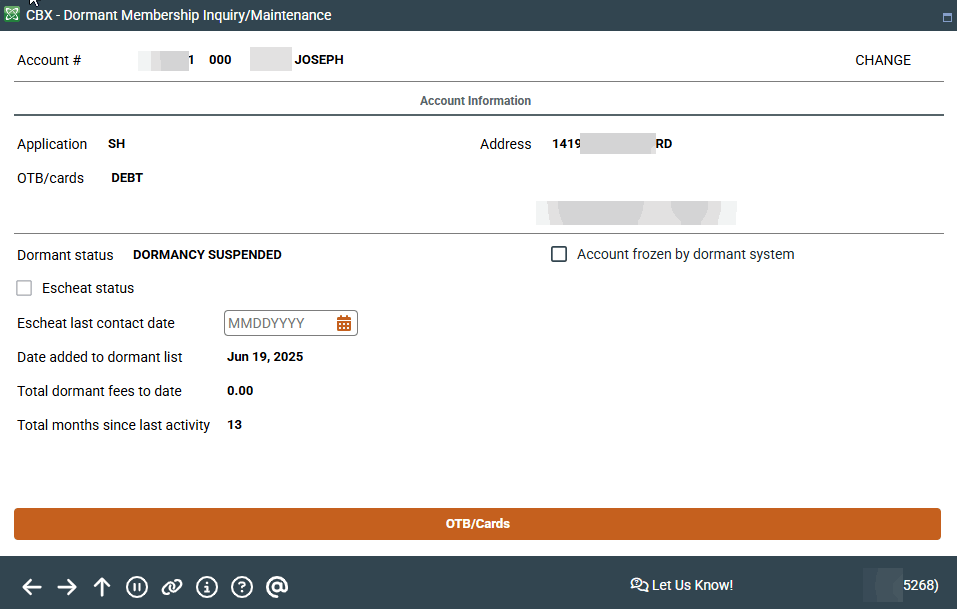Open the Let Us Know! feedback link

coord(682,585)
